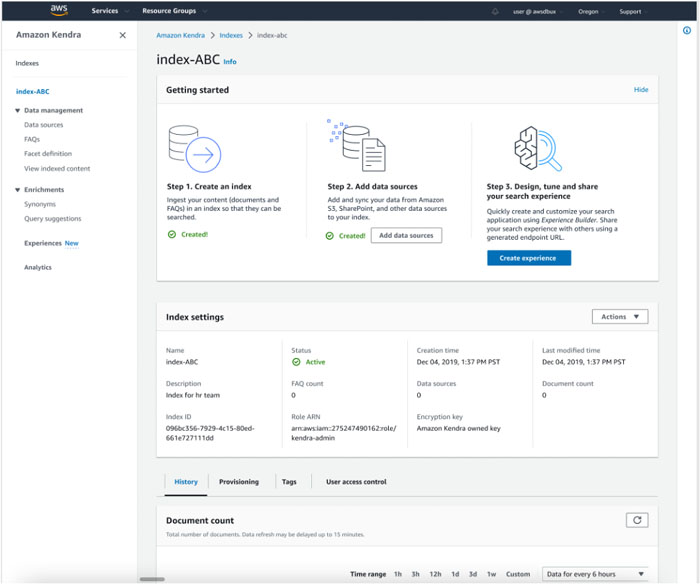Open Synonyms in sidebar
Screen dimensions: 700x584
coord(40,204)
